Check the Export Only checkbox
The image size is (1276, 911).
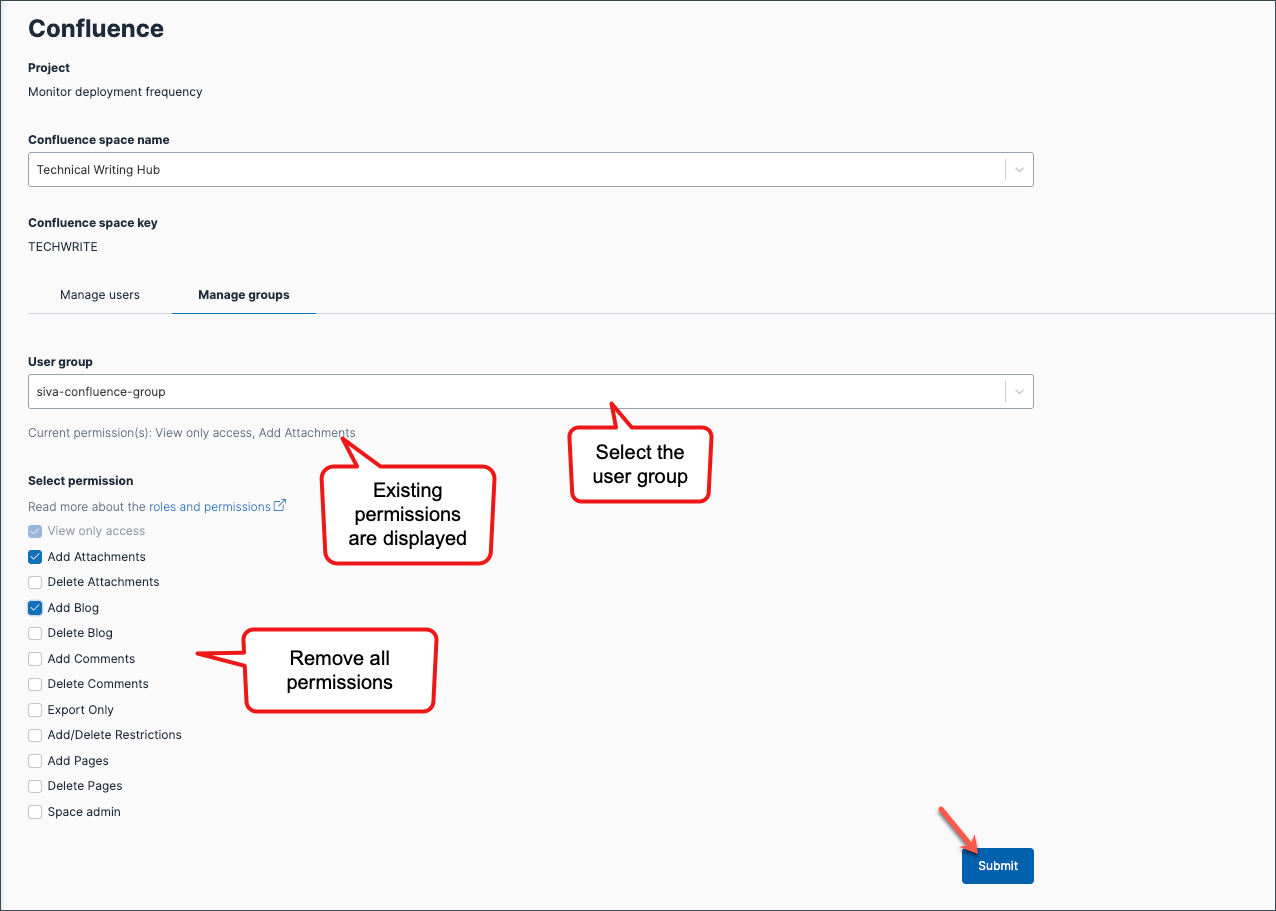pyautogui.click(x=35, y=710)
